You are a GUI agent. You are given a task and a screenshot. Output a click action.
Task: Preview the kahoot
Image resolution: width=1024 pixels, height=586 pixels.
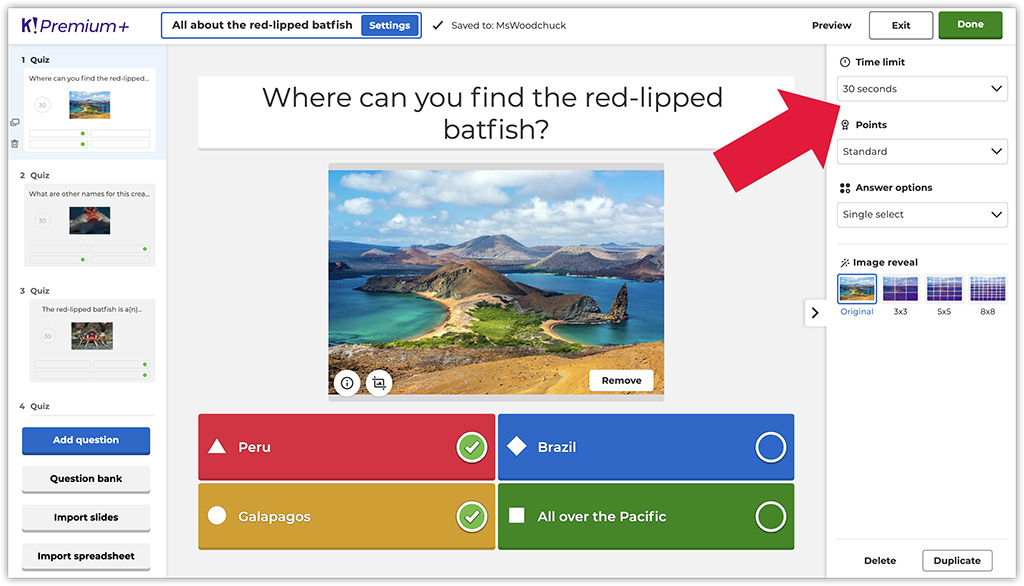[831, 24]
